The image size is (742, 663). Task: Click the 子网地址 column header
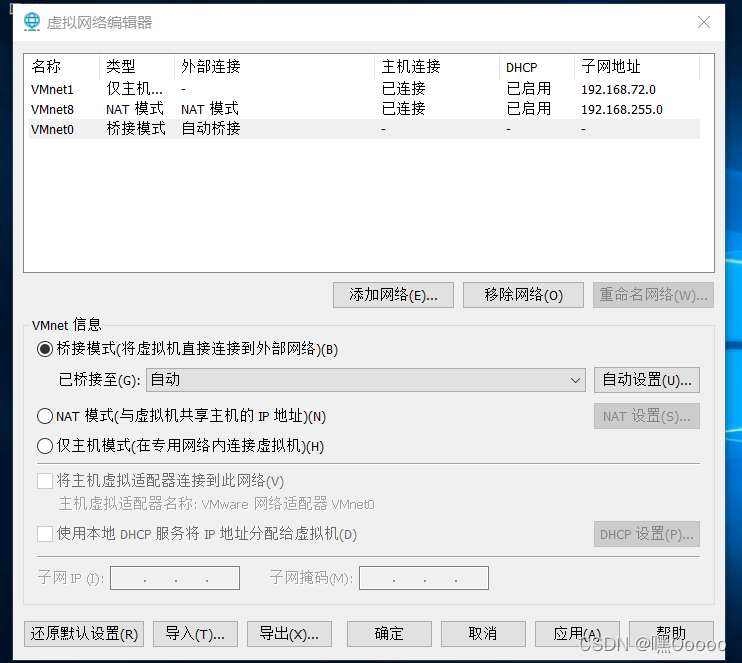[637, 67]
